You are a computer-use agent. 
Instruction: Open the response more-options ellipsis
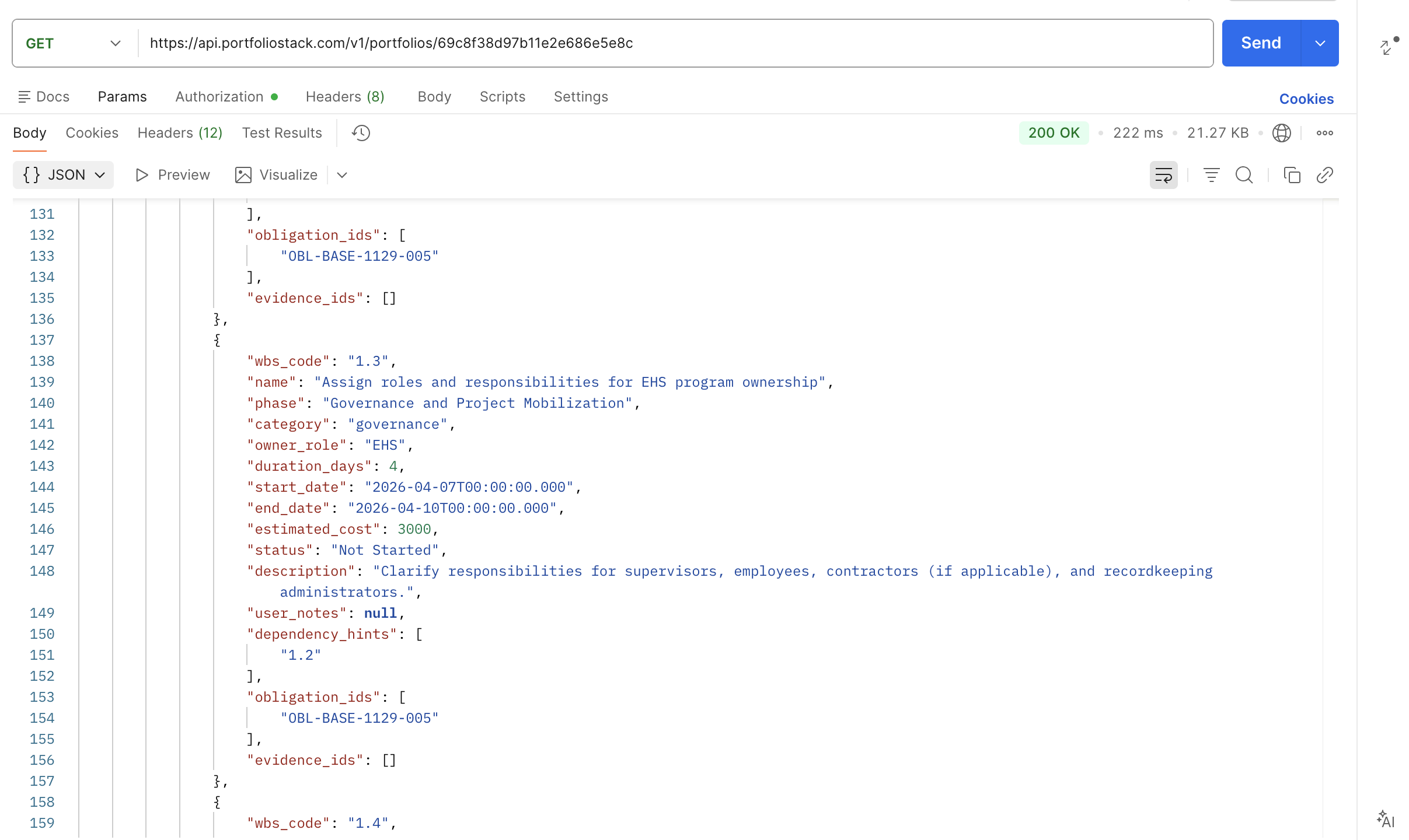pyautogui.click(x=1324, y=133)
